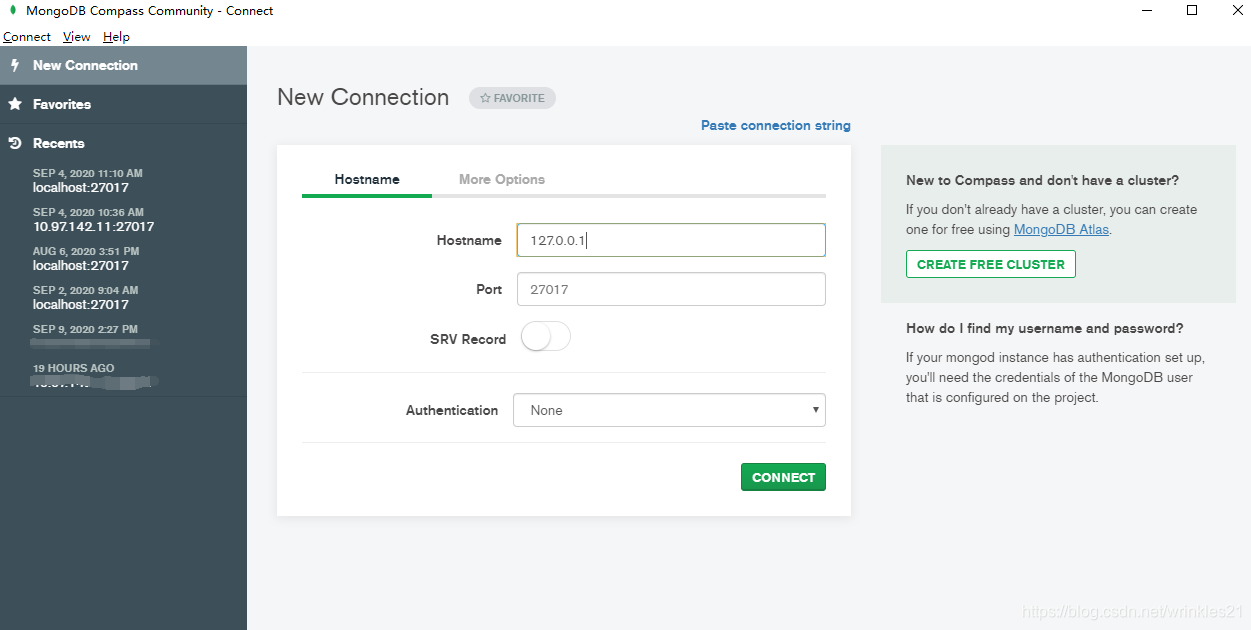Click inside the Hostname input field
This screenshot has height=630, width=1251.
pyautogui.click(x=670, y=240)
